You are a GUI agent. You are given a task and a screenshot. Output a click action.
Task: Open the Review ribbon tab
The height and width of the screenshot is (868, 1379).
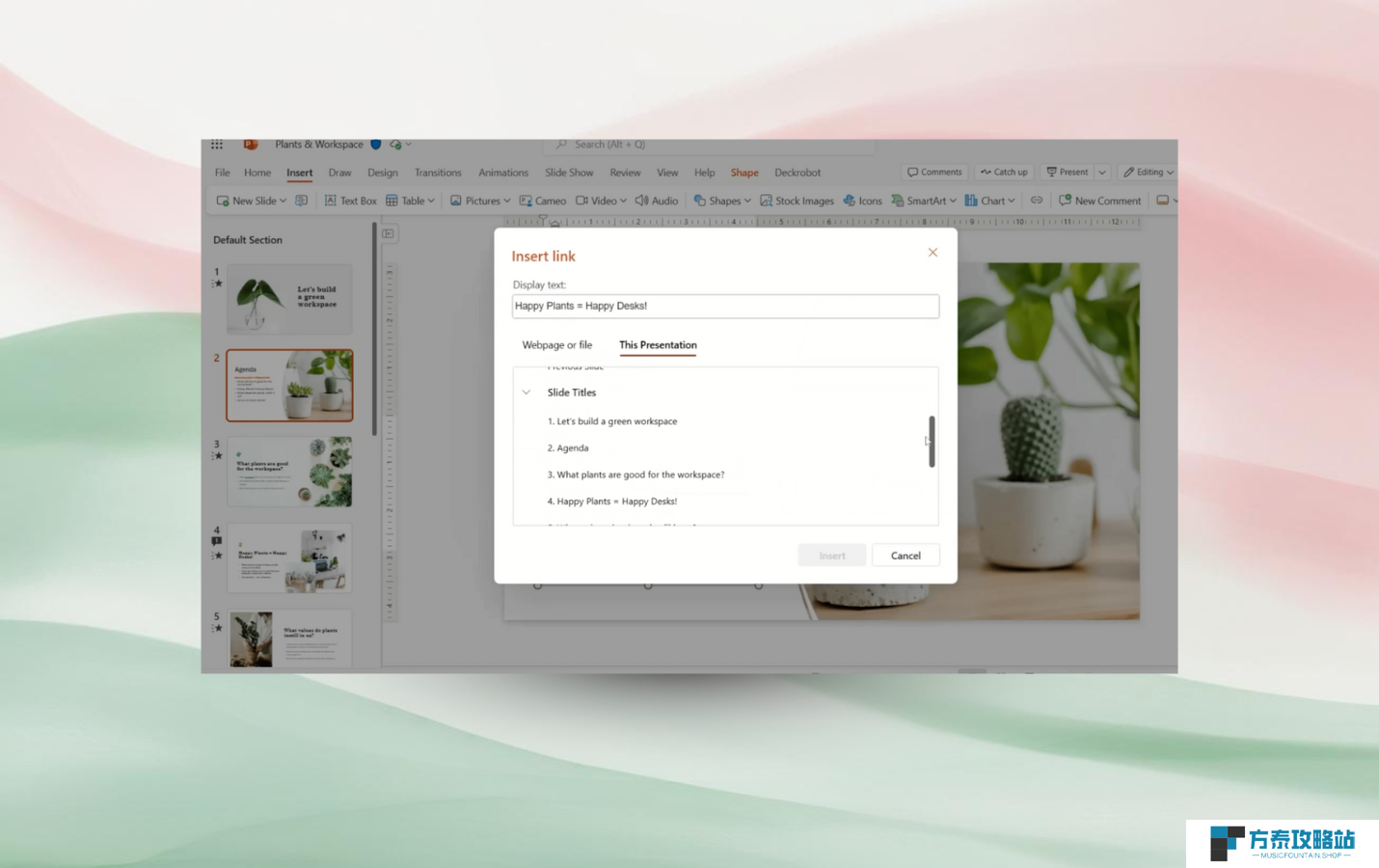(625, 173)
